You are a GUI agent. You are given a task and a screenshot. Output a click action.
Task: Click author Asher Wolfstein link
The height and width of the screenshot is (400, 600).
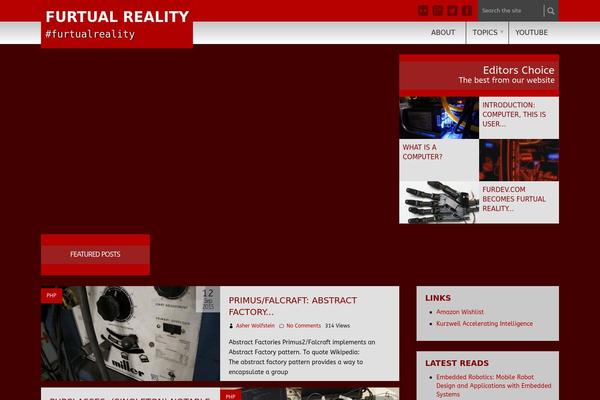[255, 326]
